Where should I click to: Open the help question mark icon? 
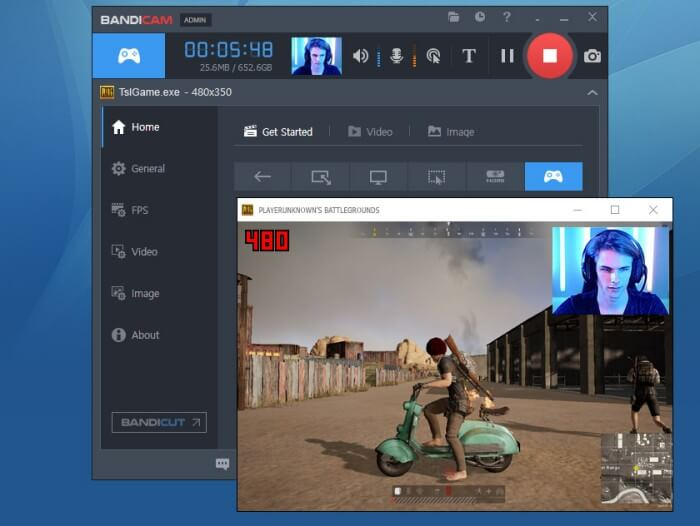(507, 17)
